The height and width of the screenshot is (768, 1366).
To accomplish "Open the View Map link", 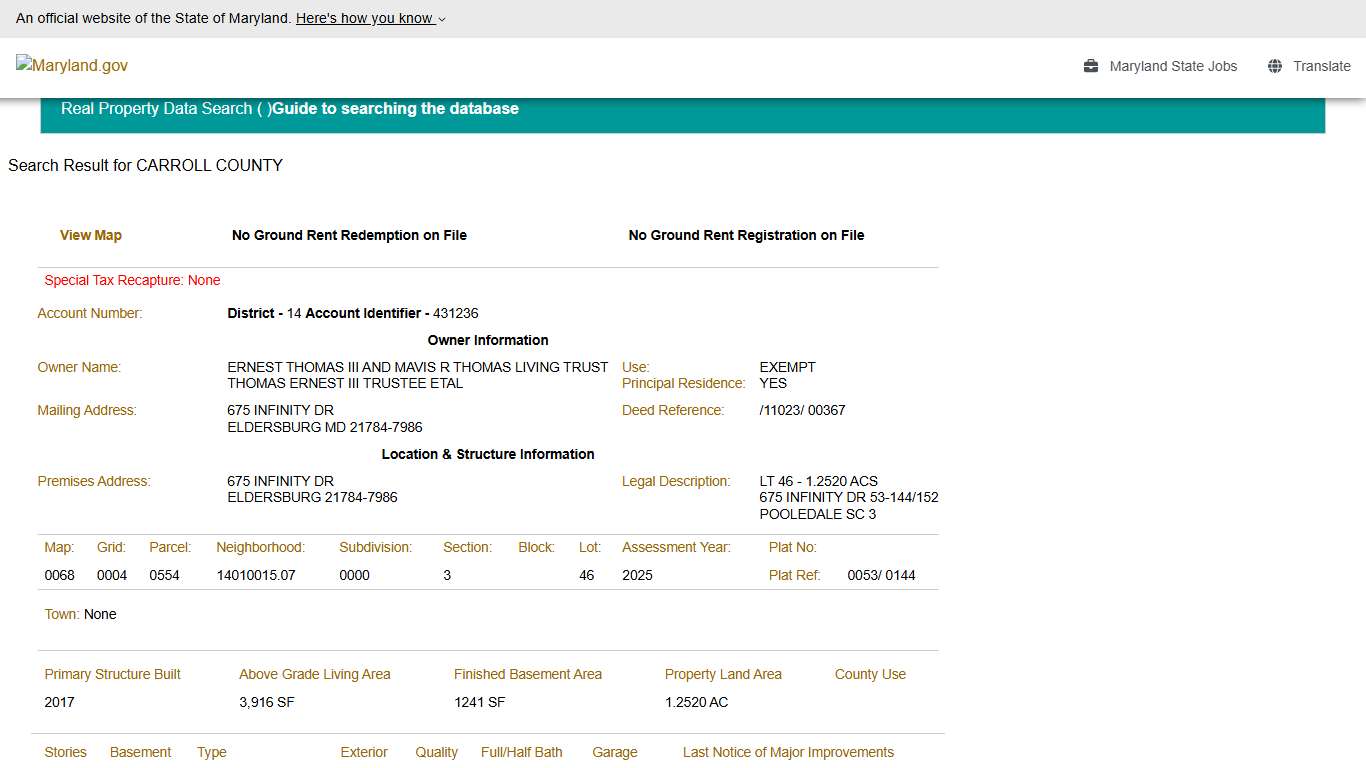I will 91,235.
